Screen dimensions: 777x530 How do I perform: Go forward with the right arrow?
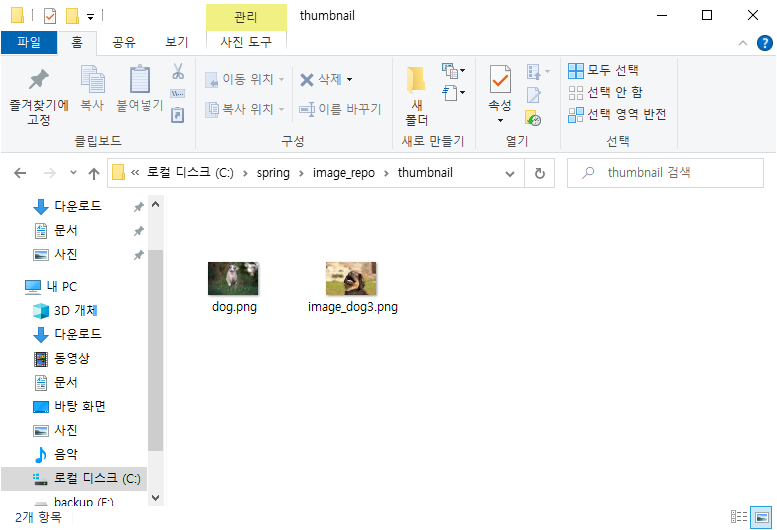[x=50, y=173]
